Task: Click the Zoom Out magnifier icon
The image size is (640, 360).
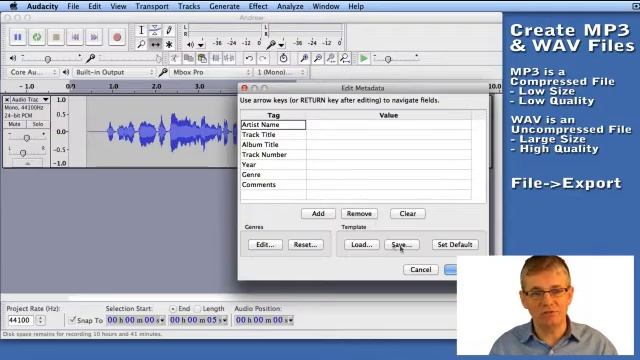Action: point(318,58)
